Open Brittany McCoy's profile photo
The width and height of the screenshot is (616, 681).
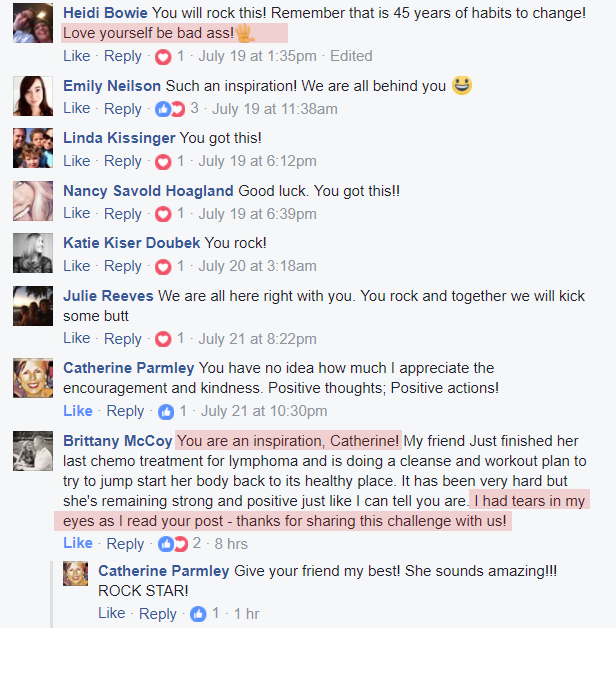(33, 451)
